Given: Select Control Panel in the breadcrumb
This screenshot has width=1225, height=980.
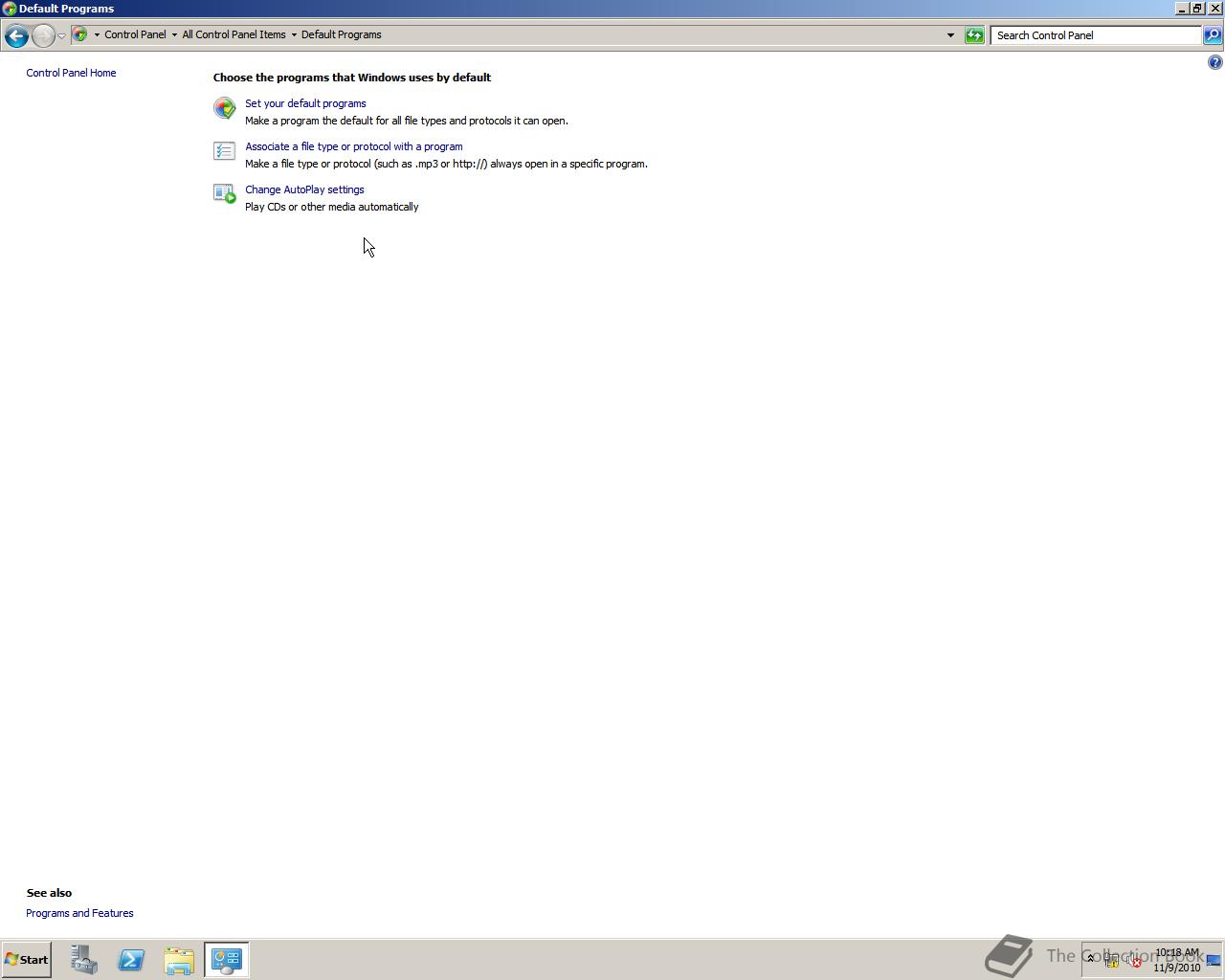Looking at the screenshot, I should point(135,34).
